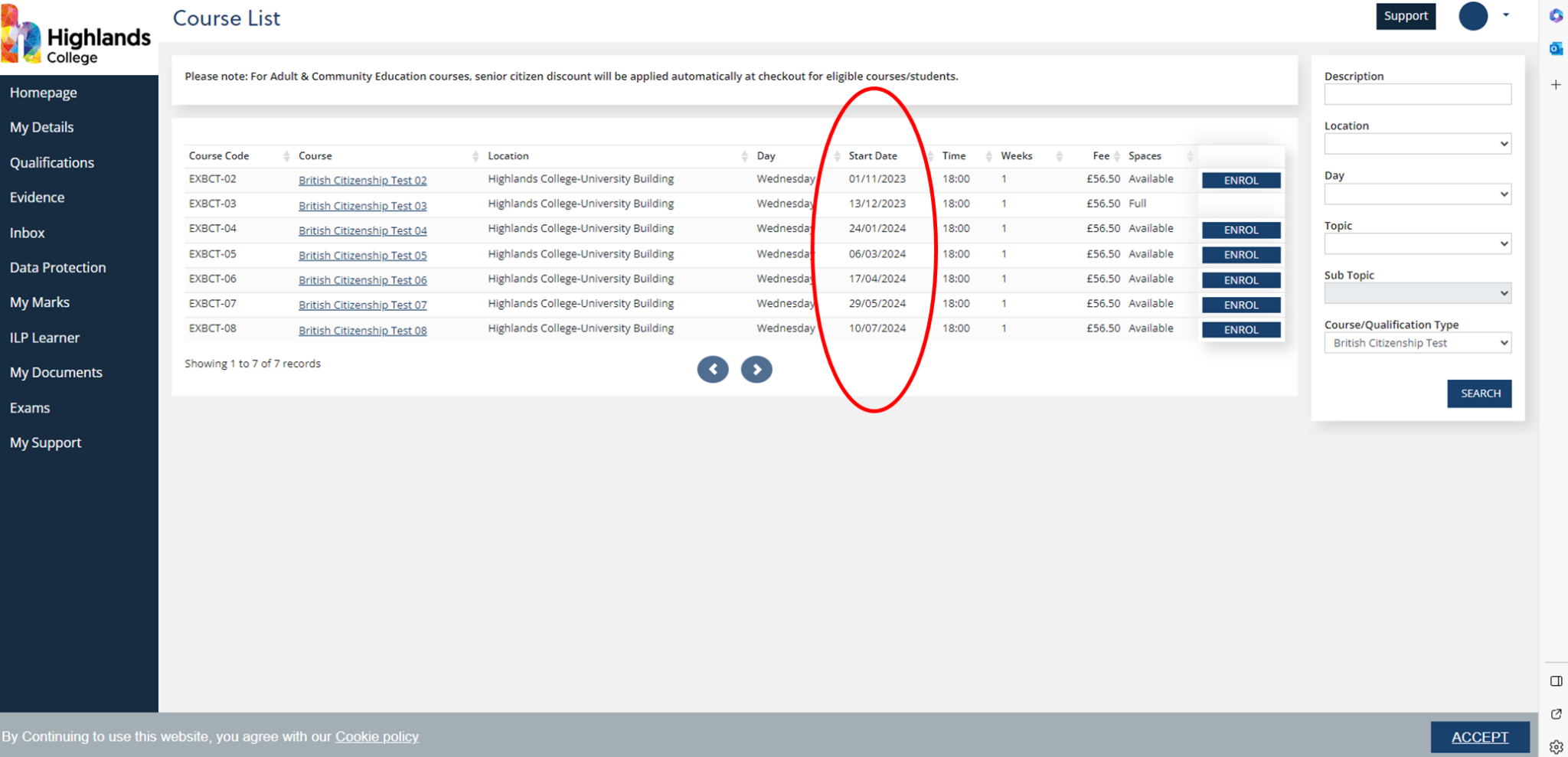Go to next page of course records
The height and width of the screenshot is (757, 1568).
(756, 370)
